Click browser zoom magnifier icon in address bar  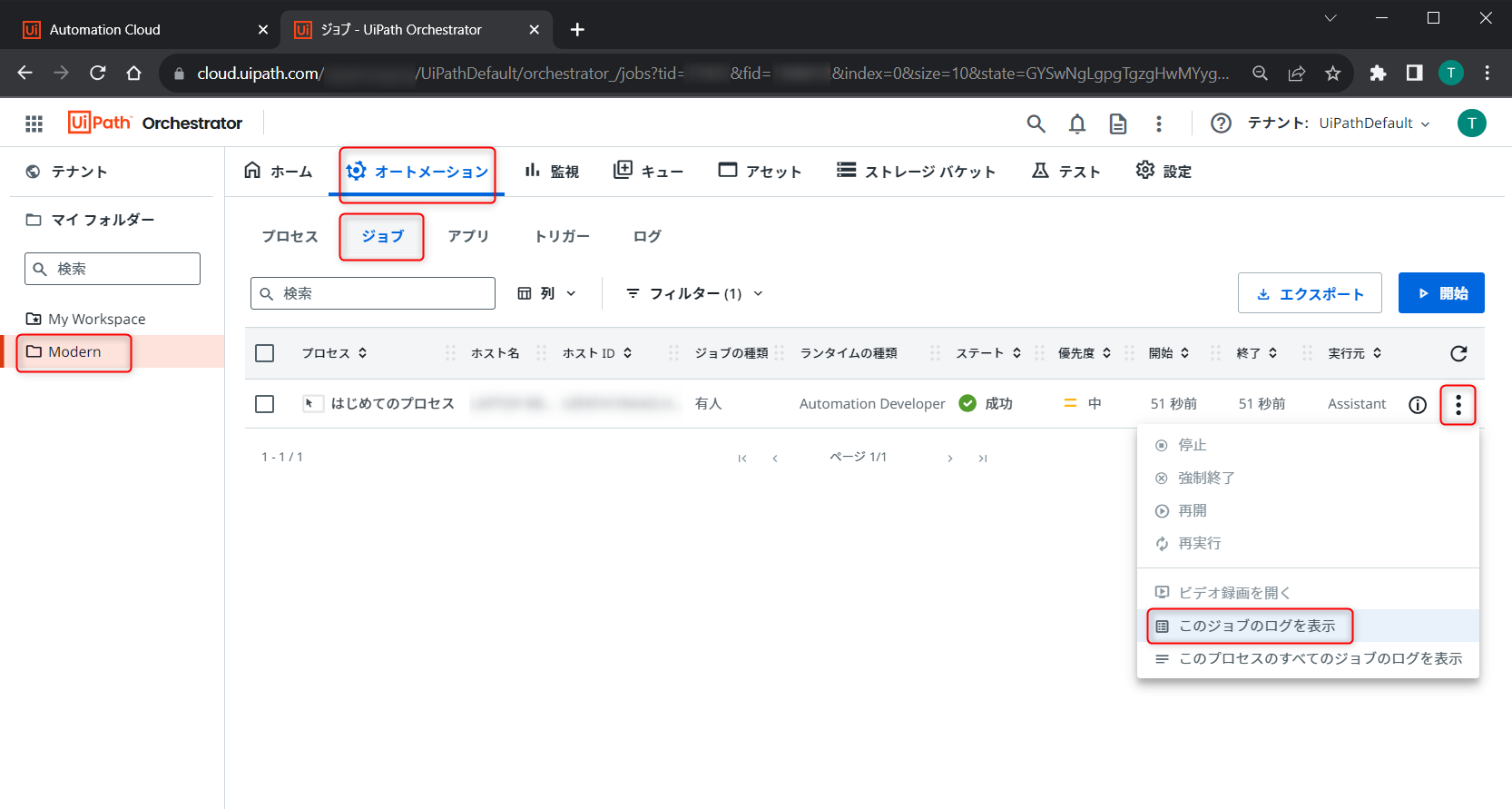pyautogui.click(x=1260, y=73)
